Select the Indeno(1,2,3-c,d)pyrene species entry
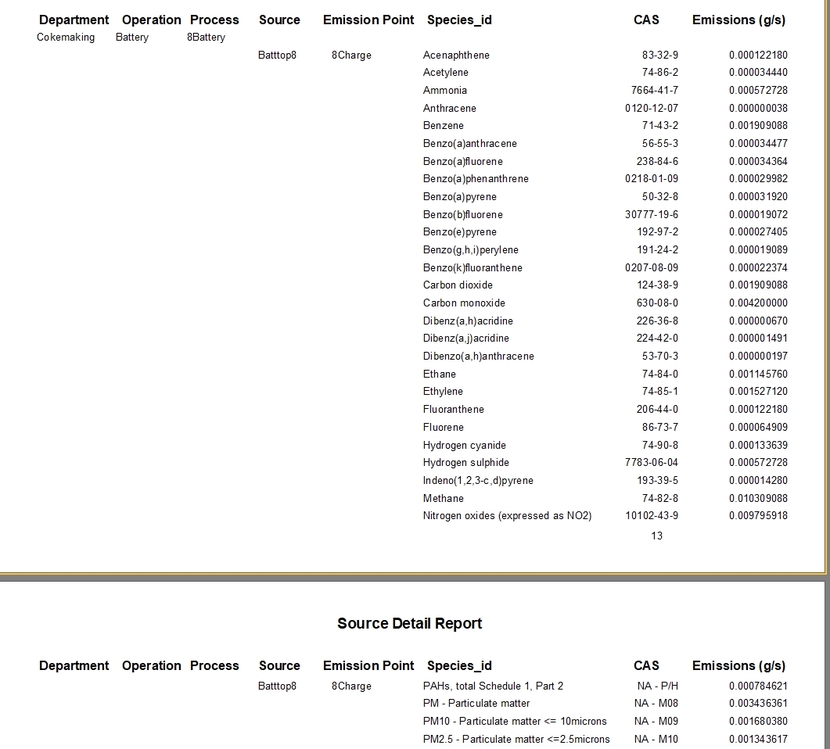This screenshot has height=749, width=830. click(478, 481)
